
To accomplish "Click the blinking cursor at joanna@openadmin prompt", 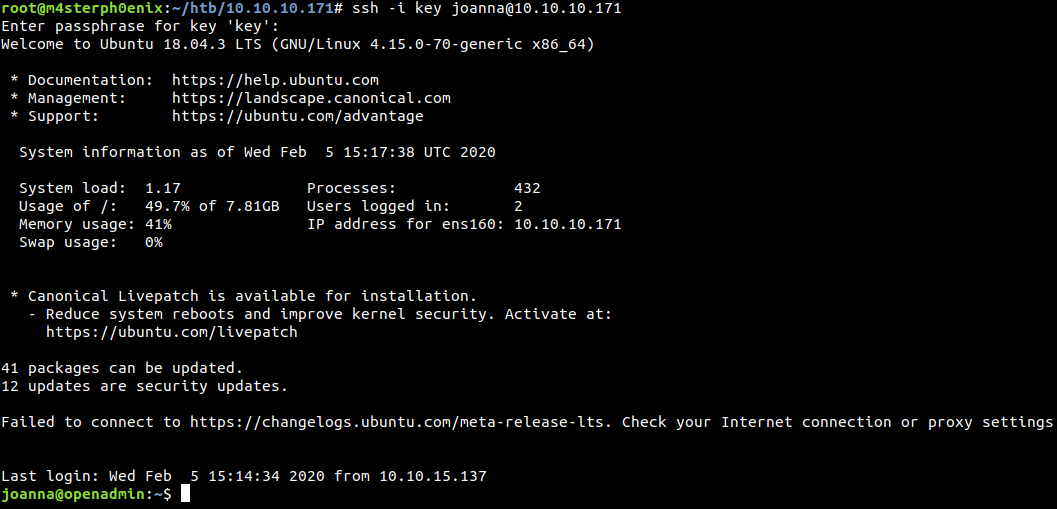I will pyautogui.click(x=186, y=494).
